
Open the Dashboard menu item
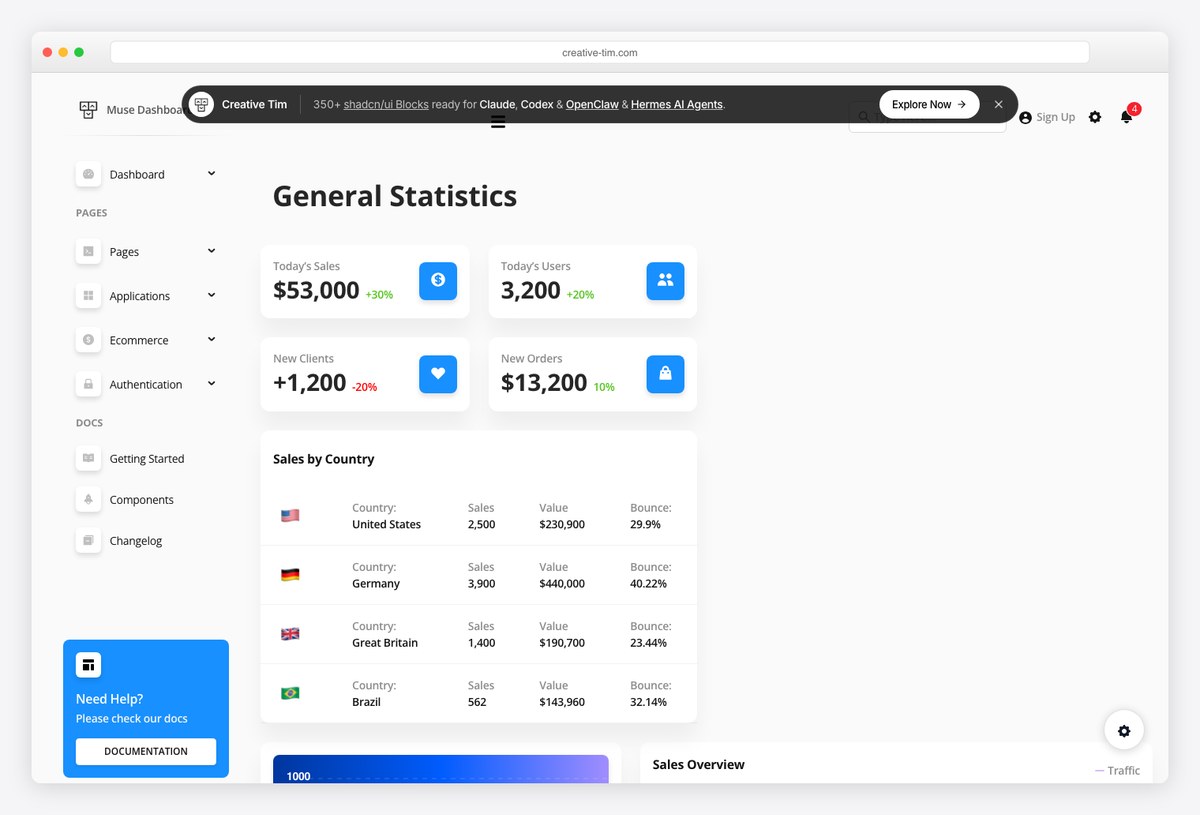146,174
